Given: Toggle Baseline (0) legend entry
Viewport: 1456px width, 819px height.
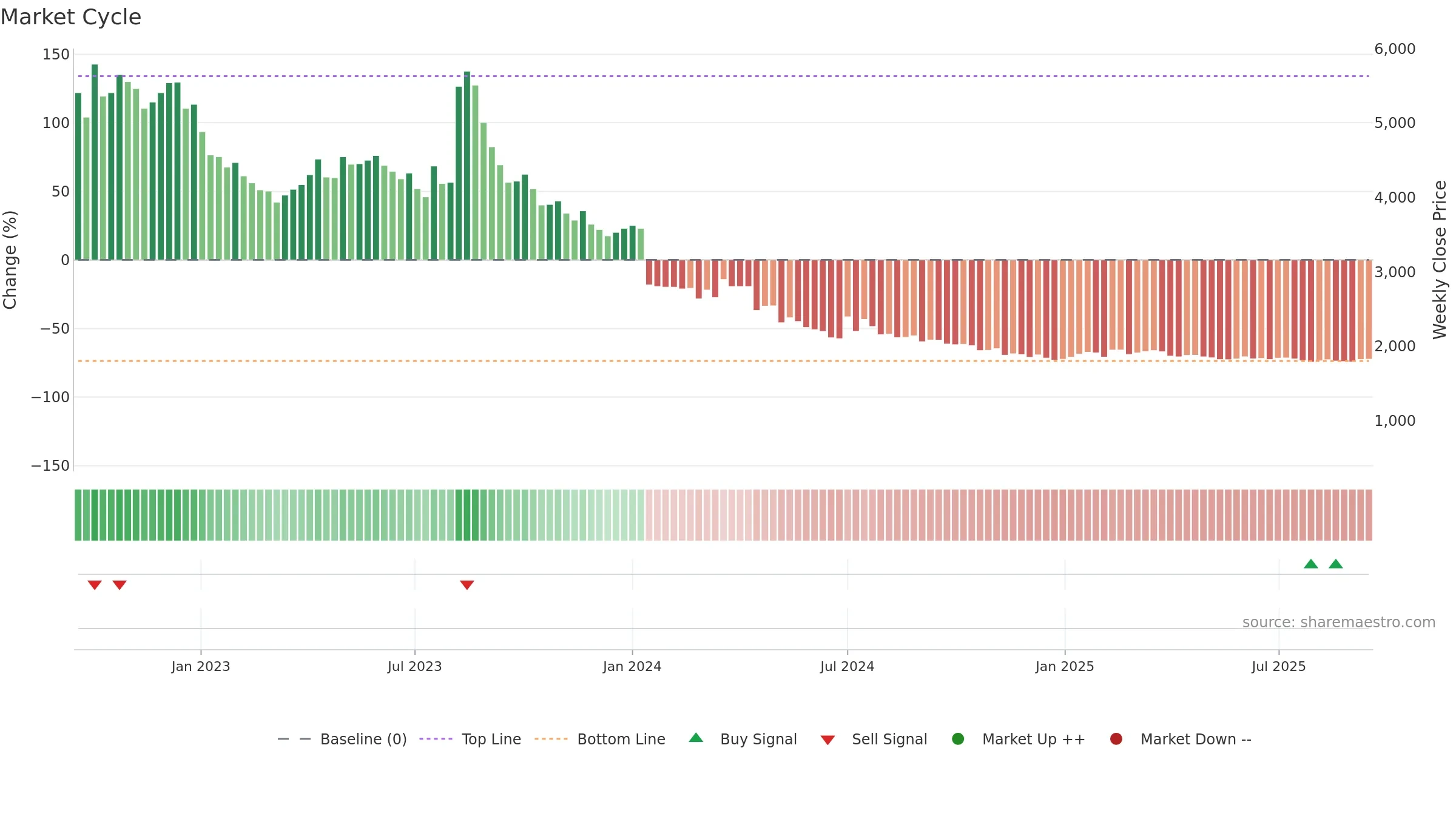Looking at the screenshot, I should point(342,739).
